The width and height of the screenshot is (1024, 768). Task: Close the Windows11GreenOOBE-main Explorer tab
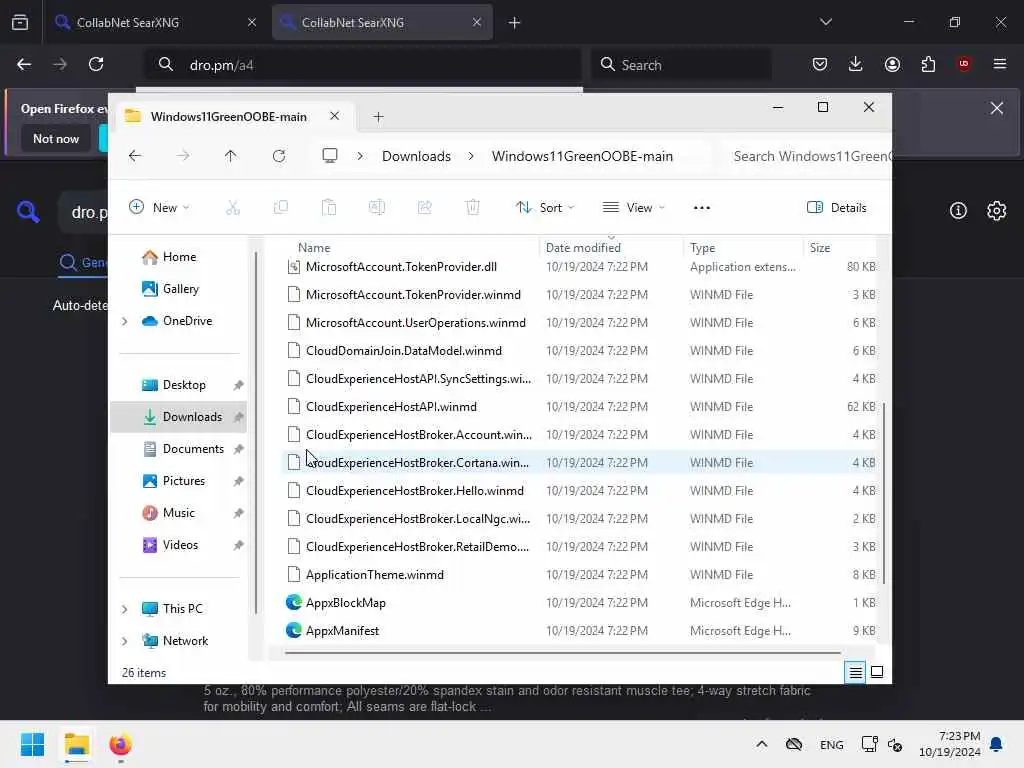coord(334,116)
